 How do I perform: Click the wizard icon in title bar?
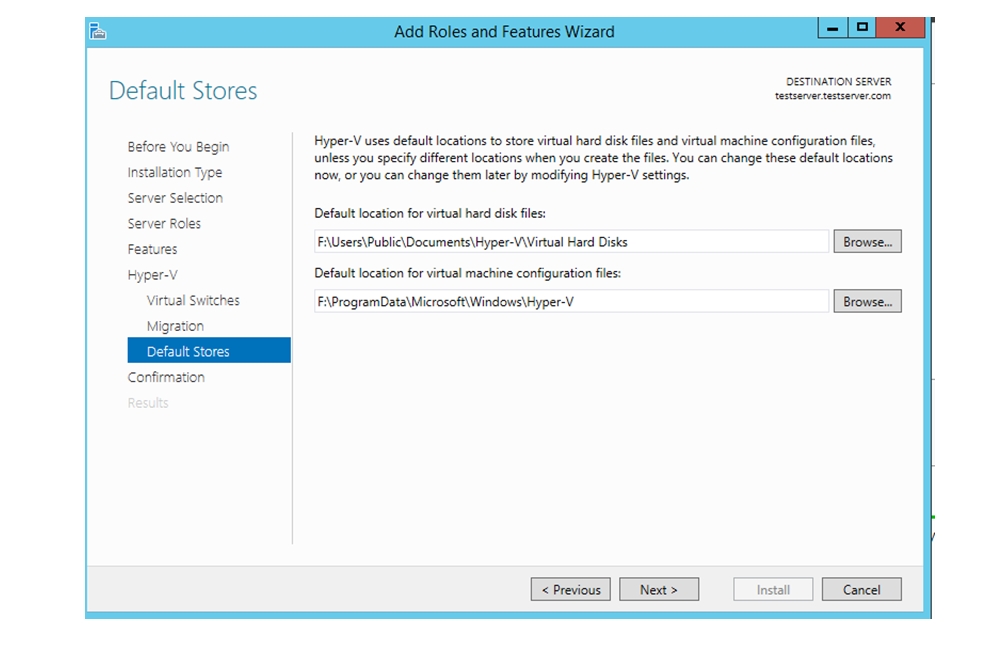click(97, 32)
